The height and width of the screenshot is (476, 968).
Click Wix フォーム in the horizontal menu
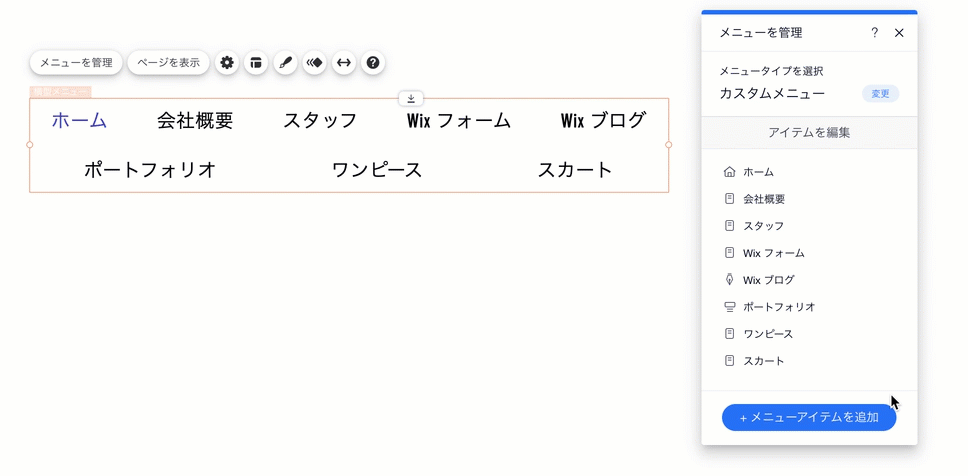tap(459, 121)
